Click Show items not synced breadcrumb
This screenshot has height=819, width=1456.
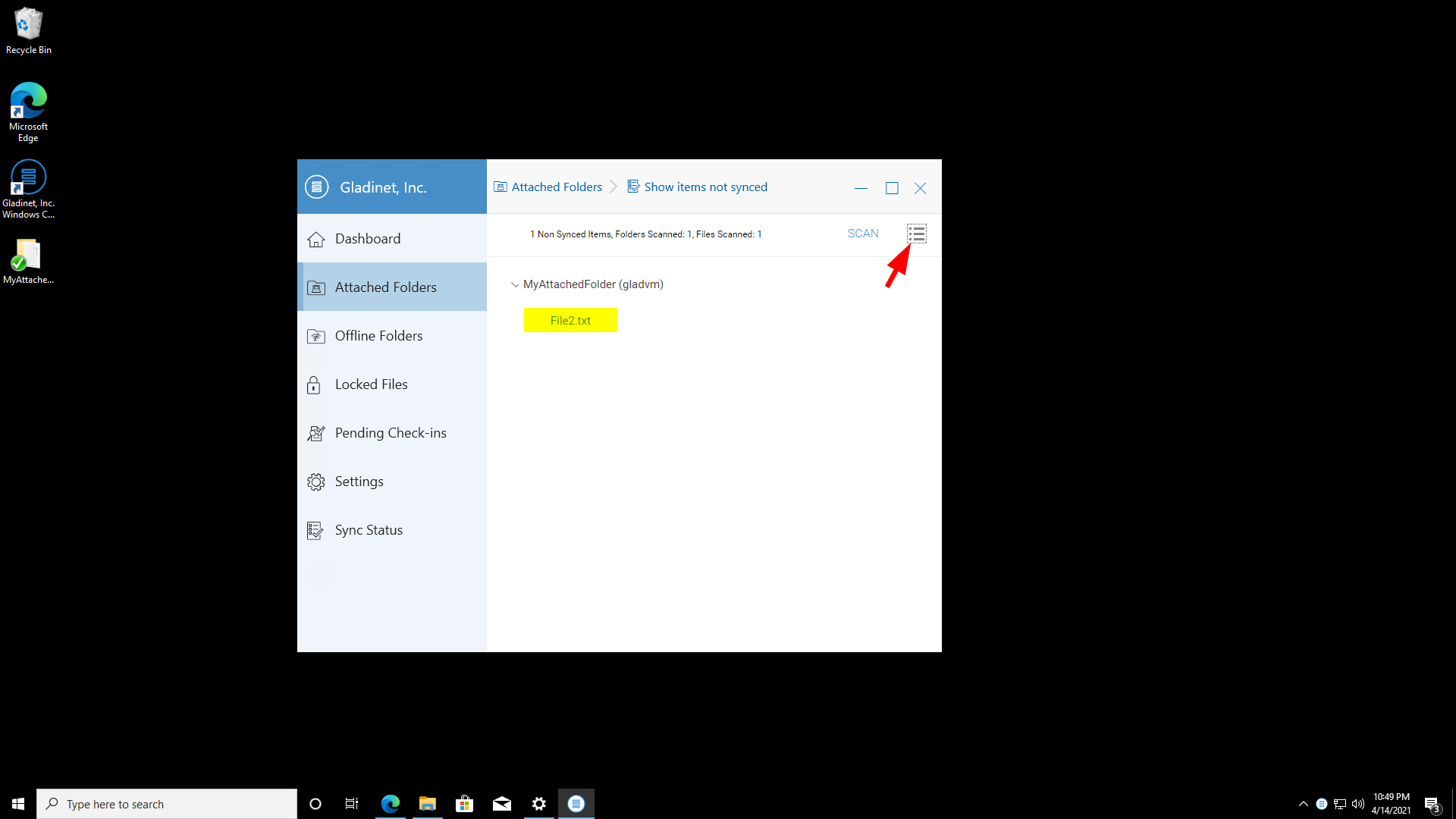pos(697,187)
